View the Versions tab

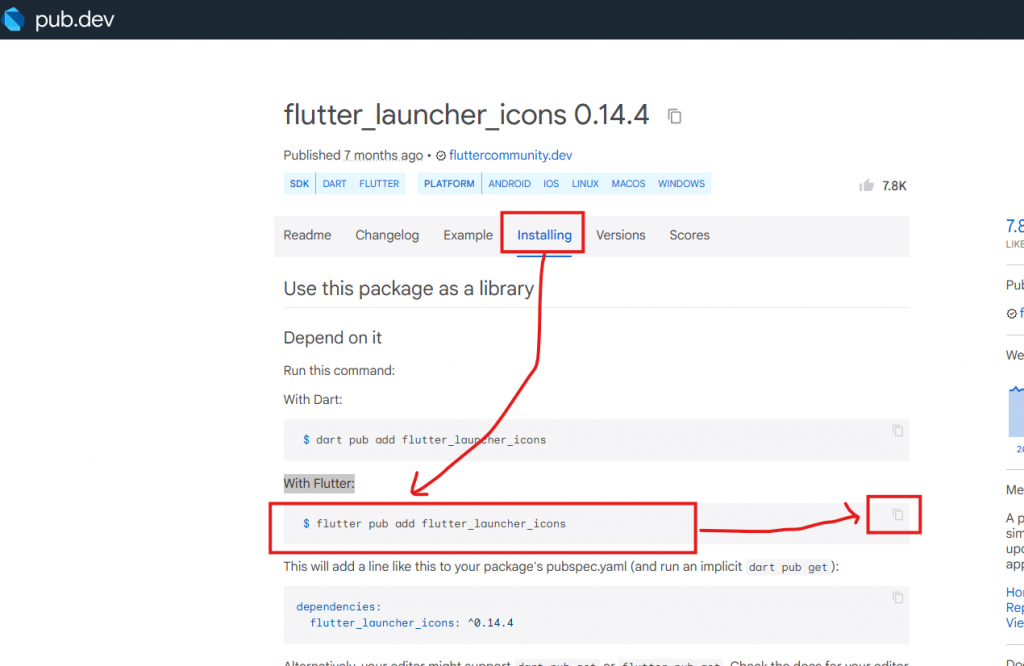coord(621,235)
